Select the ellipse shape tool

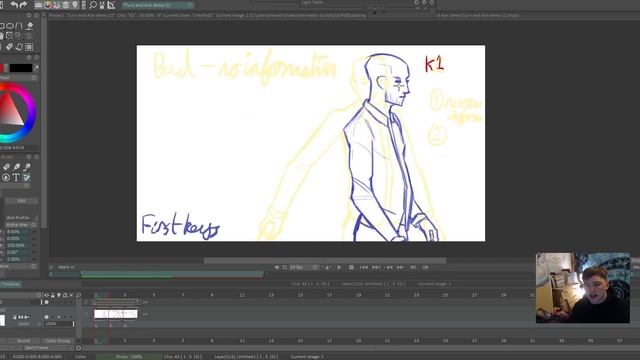pos(10,26)
